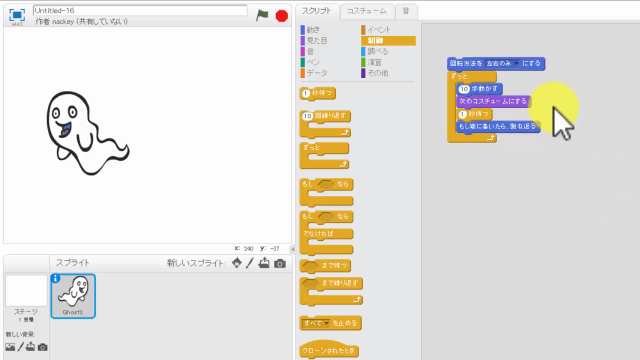Open rotation style dropdown in the script
Viewport: 640px width, 360px height.
tap(502, 63)
